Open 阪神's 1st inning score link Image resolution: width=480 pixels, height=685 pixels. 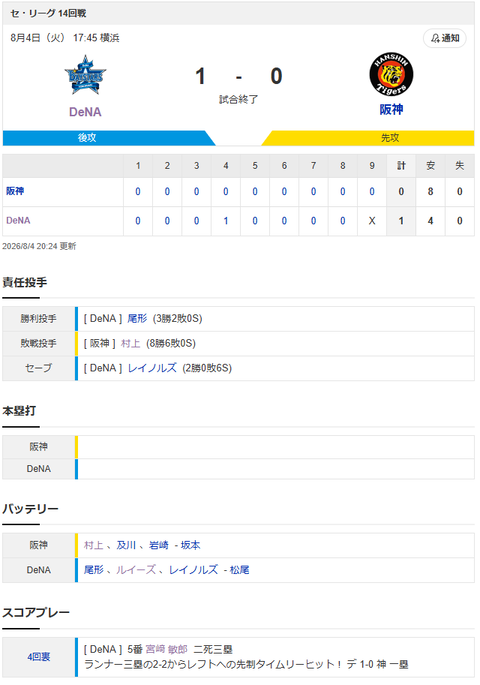coord(138,191)
